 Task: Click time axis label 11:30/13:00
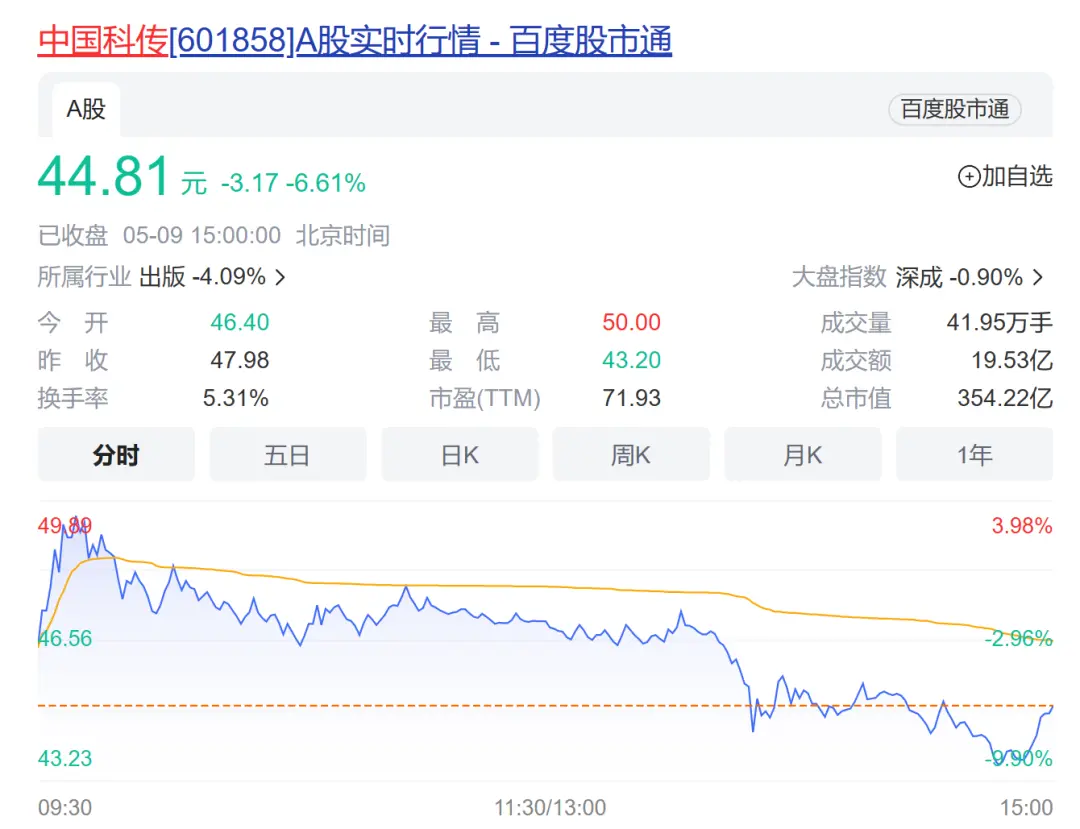(550, 807)
